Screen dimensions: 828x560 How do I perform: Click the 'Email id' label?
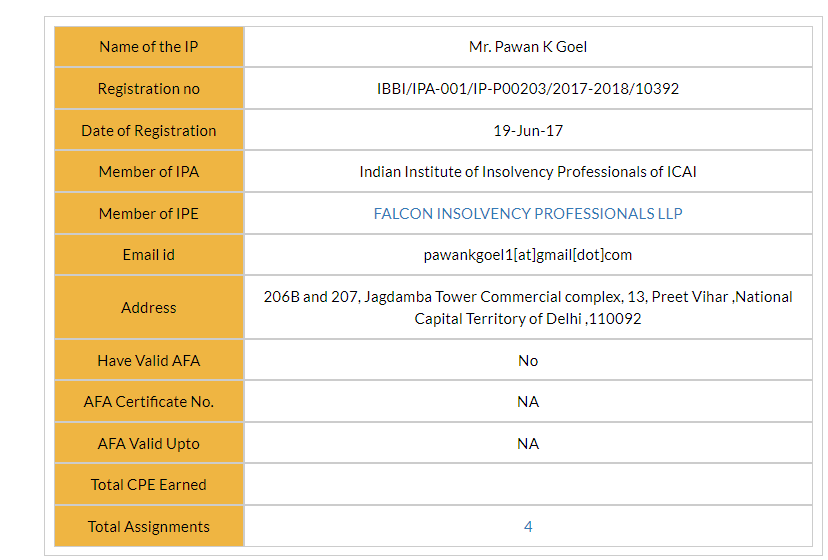pyautogui.click(x=149, y=255)
